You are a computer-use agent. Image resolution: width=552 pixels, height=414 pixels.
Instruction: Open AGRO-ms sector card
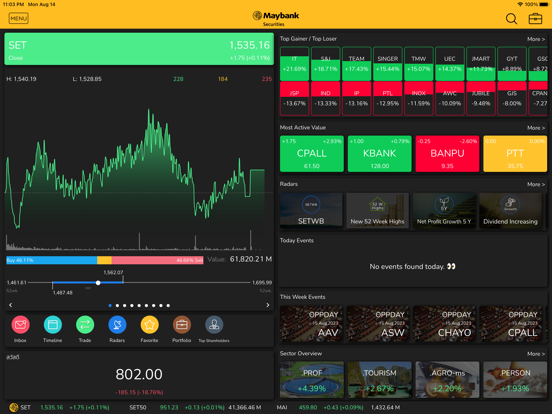pos(447,380)
